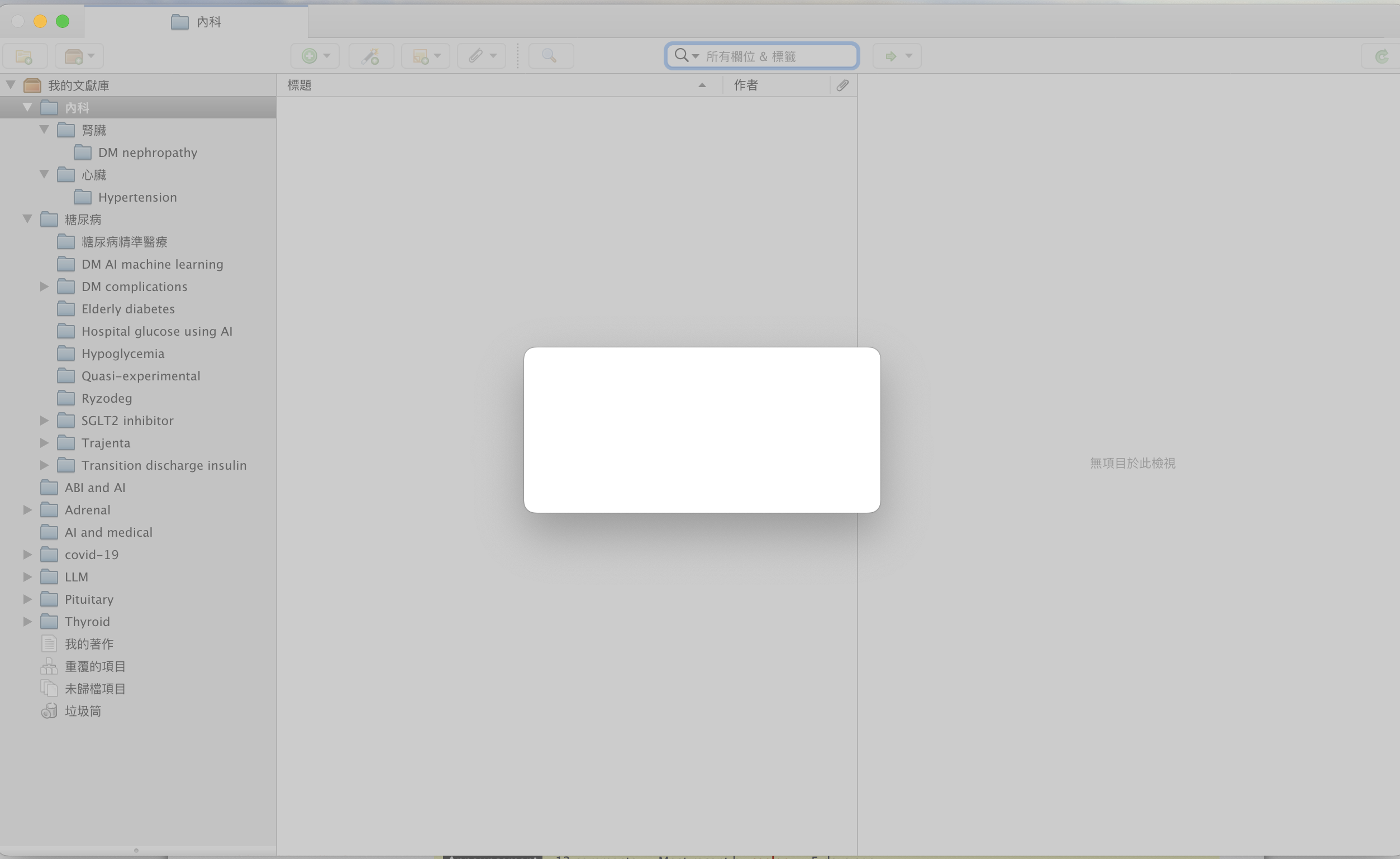This screenshot has height=859, width=1400.
Task: Open the search mode dropdown arrow
Action: [696, 56]
